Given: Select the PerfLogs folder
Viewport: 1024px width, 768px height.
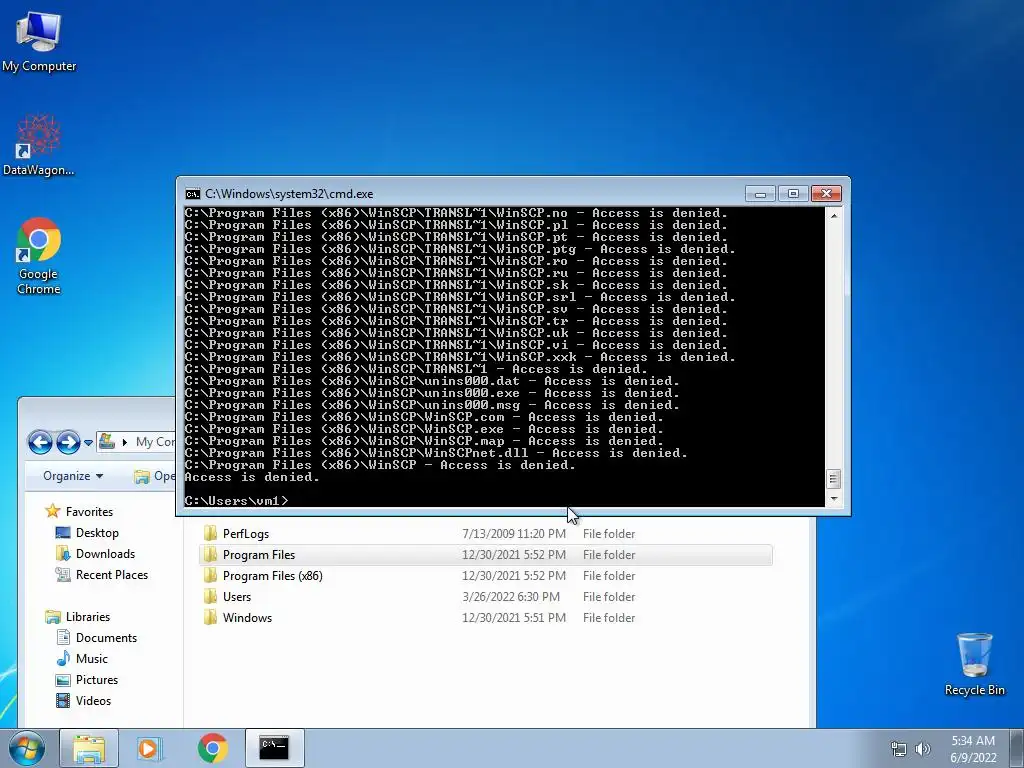Looking at the screenshot, I should click(486, 534).
